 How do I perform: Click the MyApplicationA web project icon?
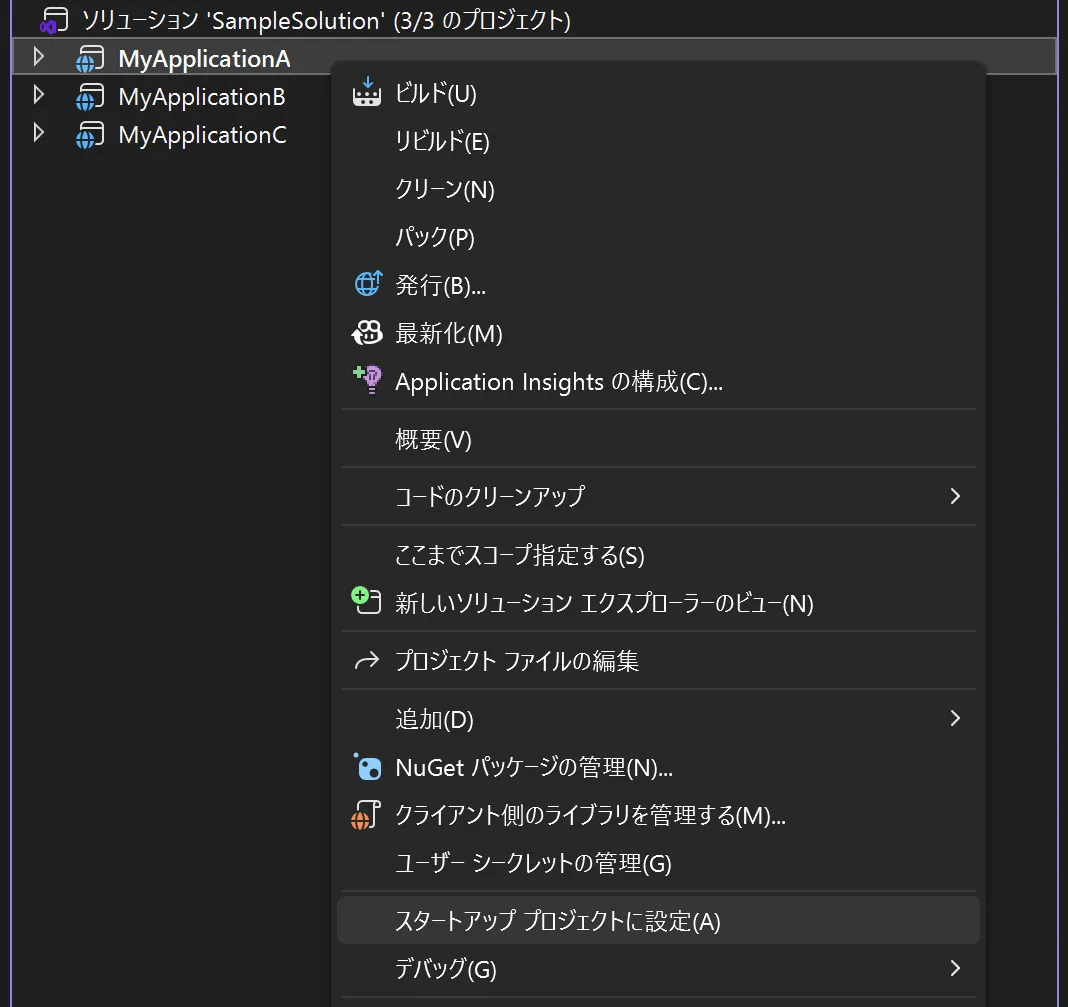coord(90,59)
